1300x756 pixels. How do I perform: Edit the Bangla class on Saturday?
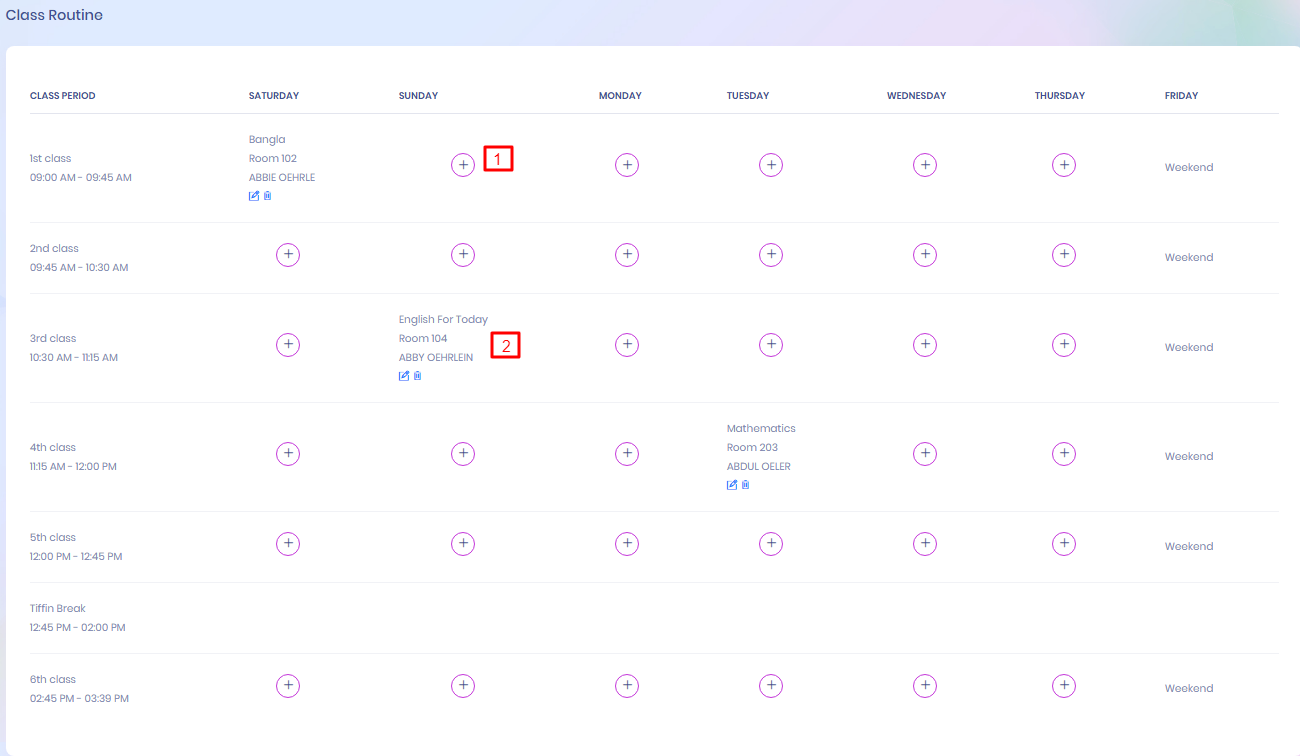pos(253,196)
